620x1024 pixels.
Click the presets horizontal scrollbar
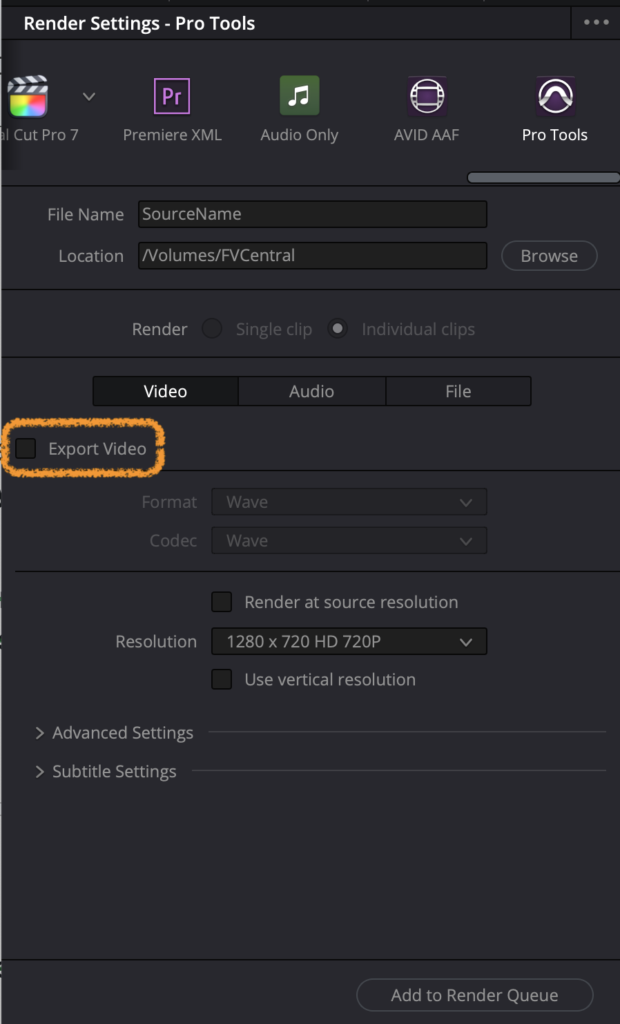coord(543,178)
